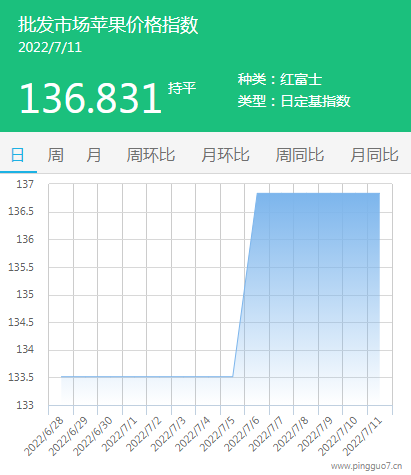The width and height of the screenshot is (411, 475).
Task: Open the 月同比 tab
Action: tap(374, 155)
